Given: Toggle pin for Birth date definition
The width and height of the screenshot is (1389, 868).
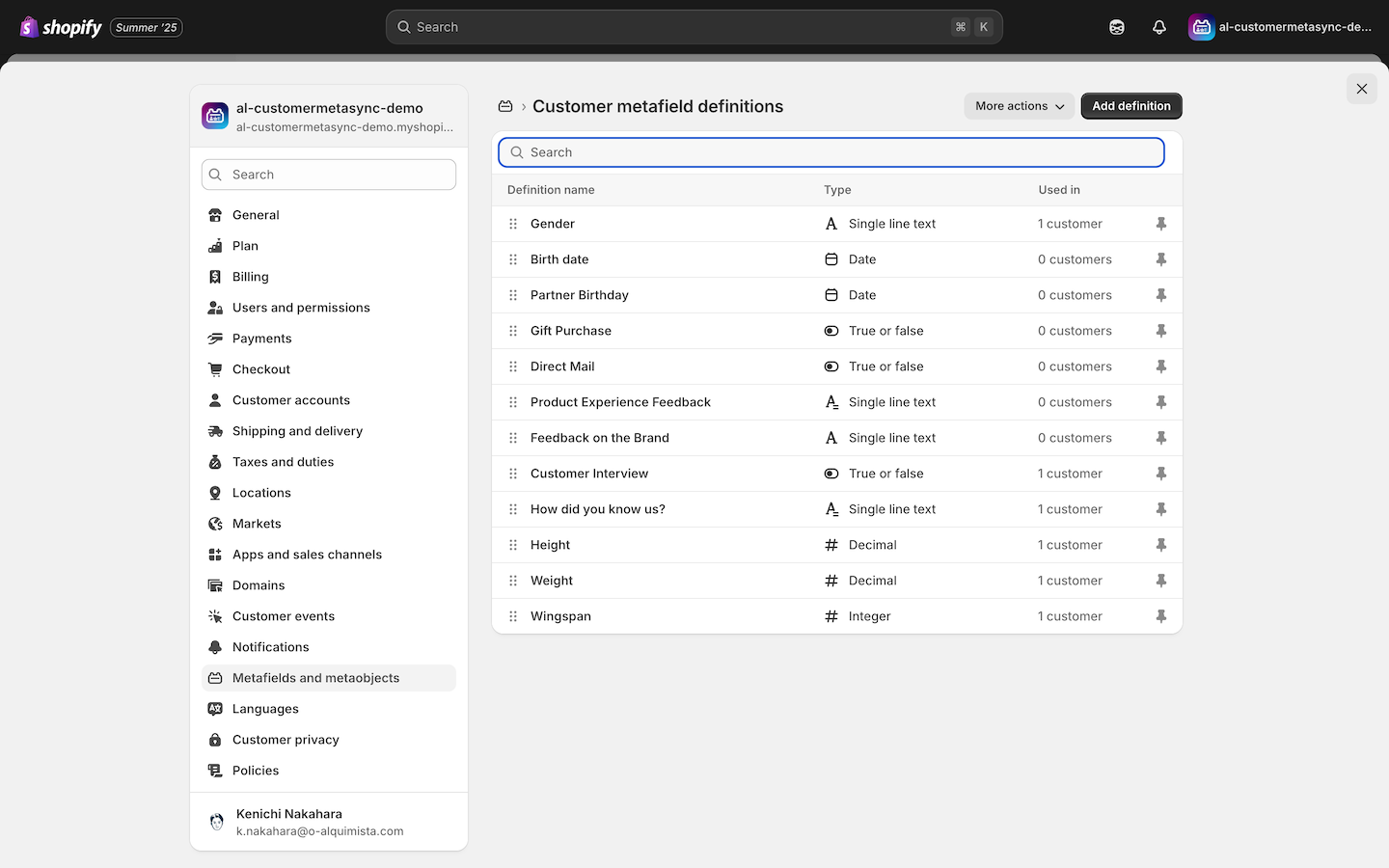Looking at the screenshot, I should (x=1161, y=259).
